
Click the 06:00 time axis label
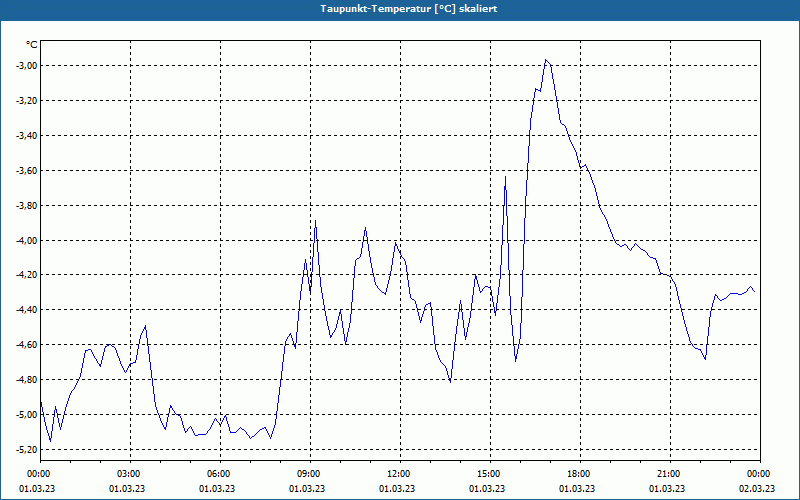click(x=220, y=474)
